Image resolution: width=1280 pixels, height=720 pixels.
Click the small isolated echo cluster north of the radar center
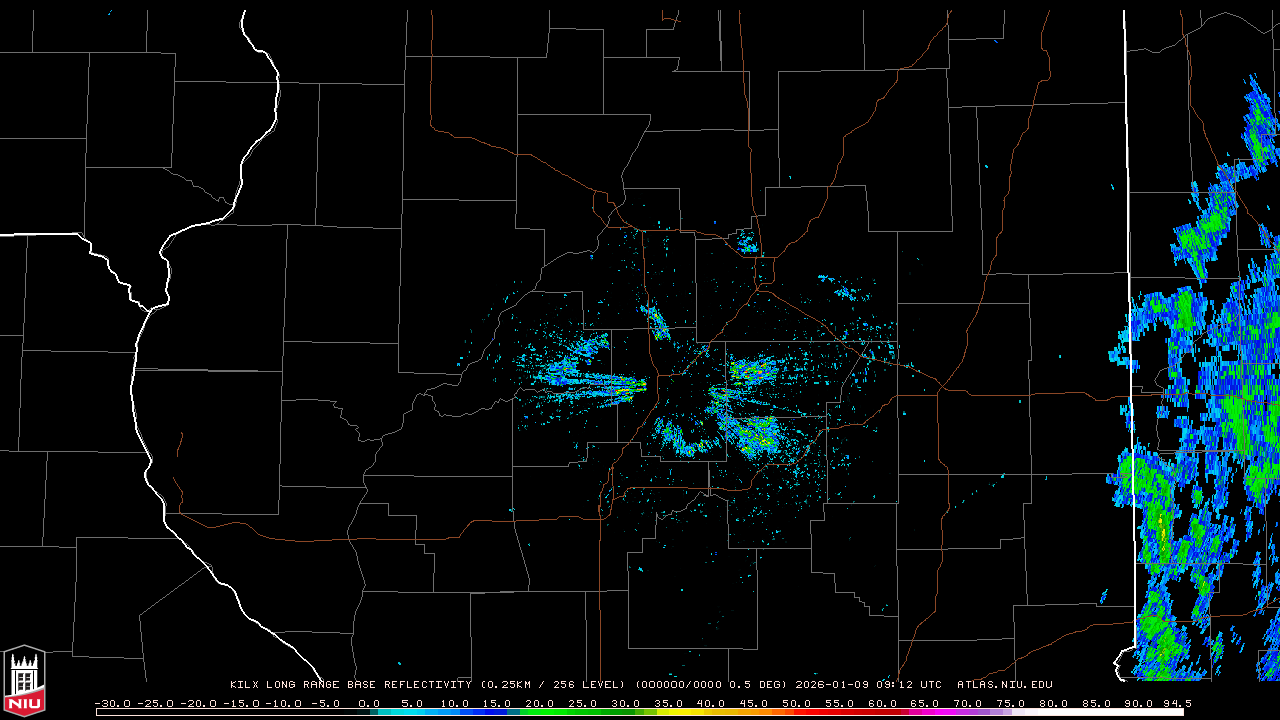pyautogui.click(x=747, y=241)
